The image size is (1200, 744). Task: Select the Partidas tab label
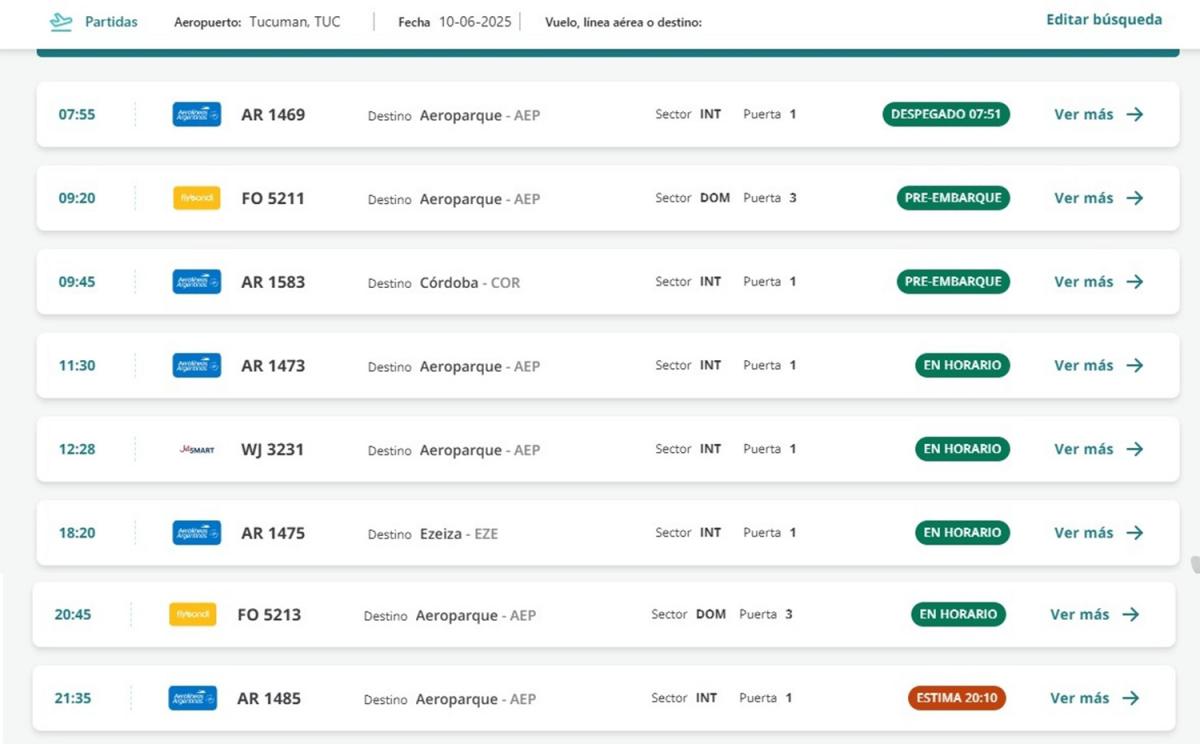[x=111, y=22]
